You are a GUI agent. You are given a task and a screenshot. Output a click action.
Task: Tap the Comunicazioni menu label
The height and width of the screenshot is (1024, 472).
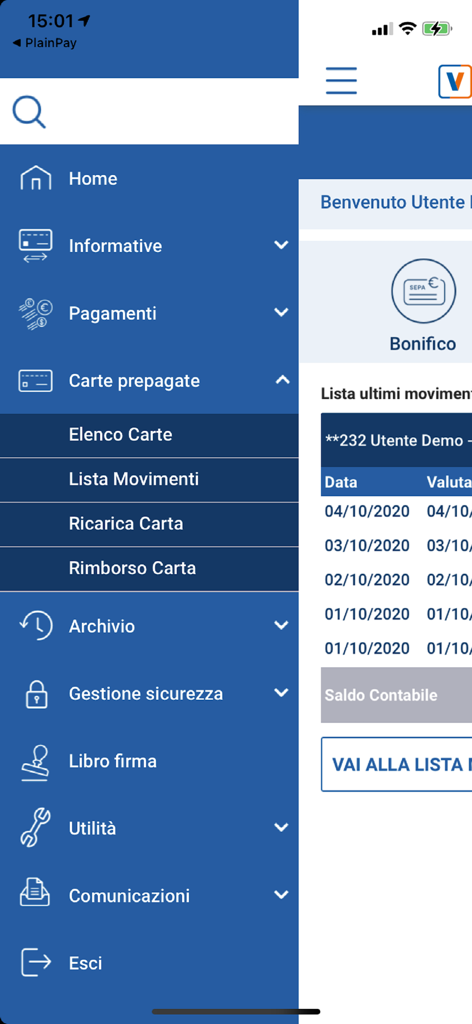[x=129, y=895]
